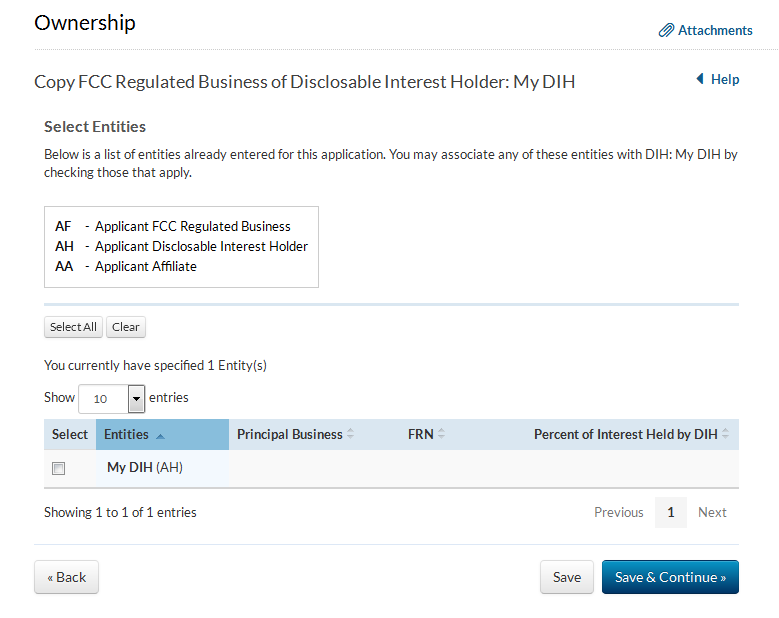Screen dimensions: 779x618
Task: Click Save & Continue
Action: [670, 577]
